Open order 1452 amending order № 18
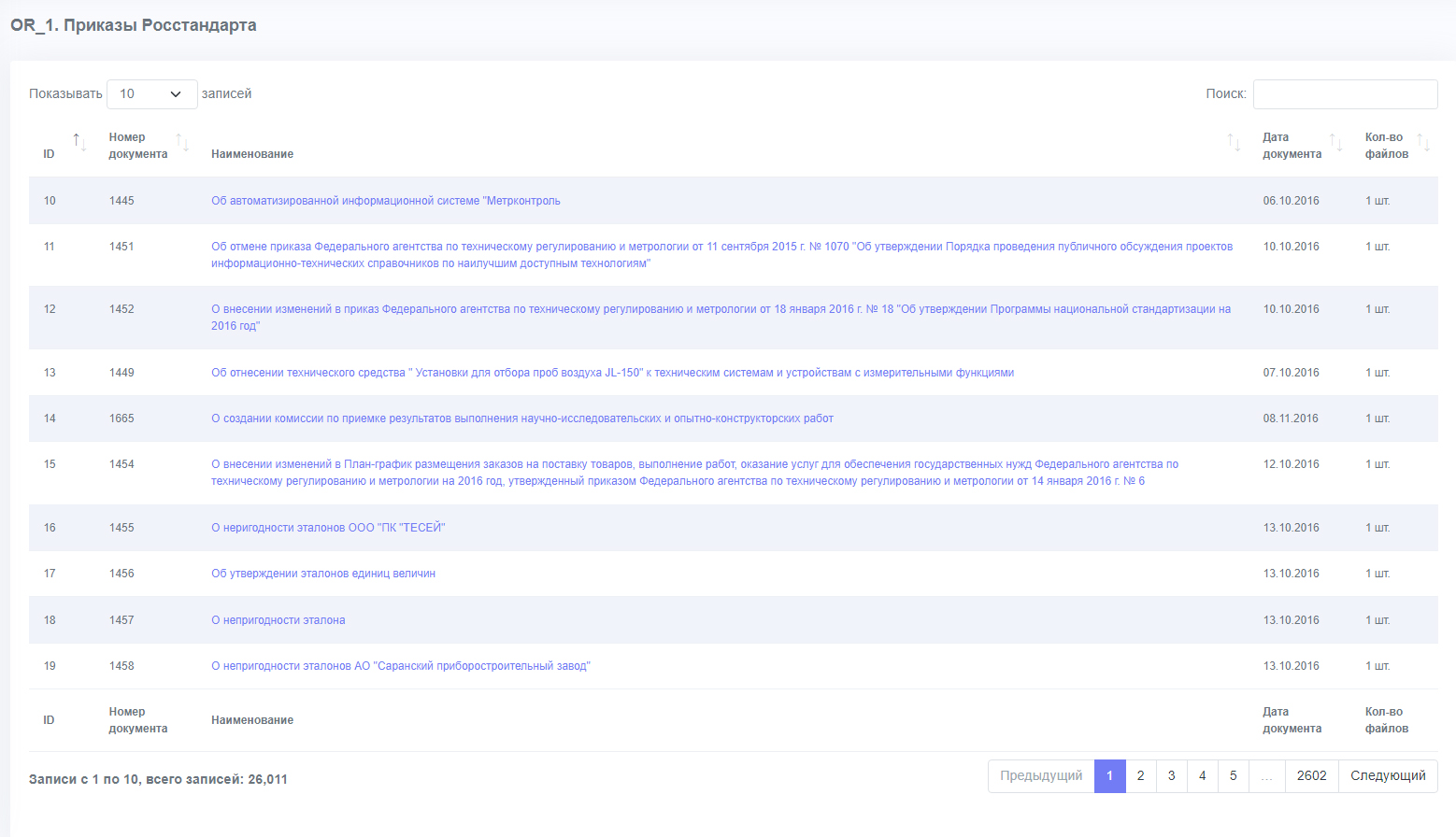This screenshot has height=837, width=1456. [x=721, y=318]
